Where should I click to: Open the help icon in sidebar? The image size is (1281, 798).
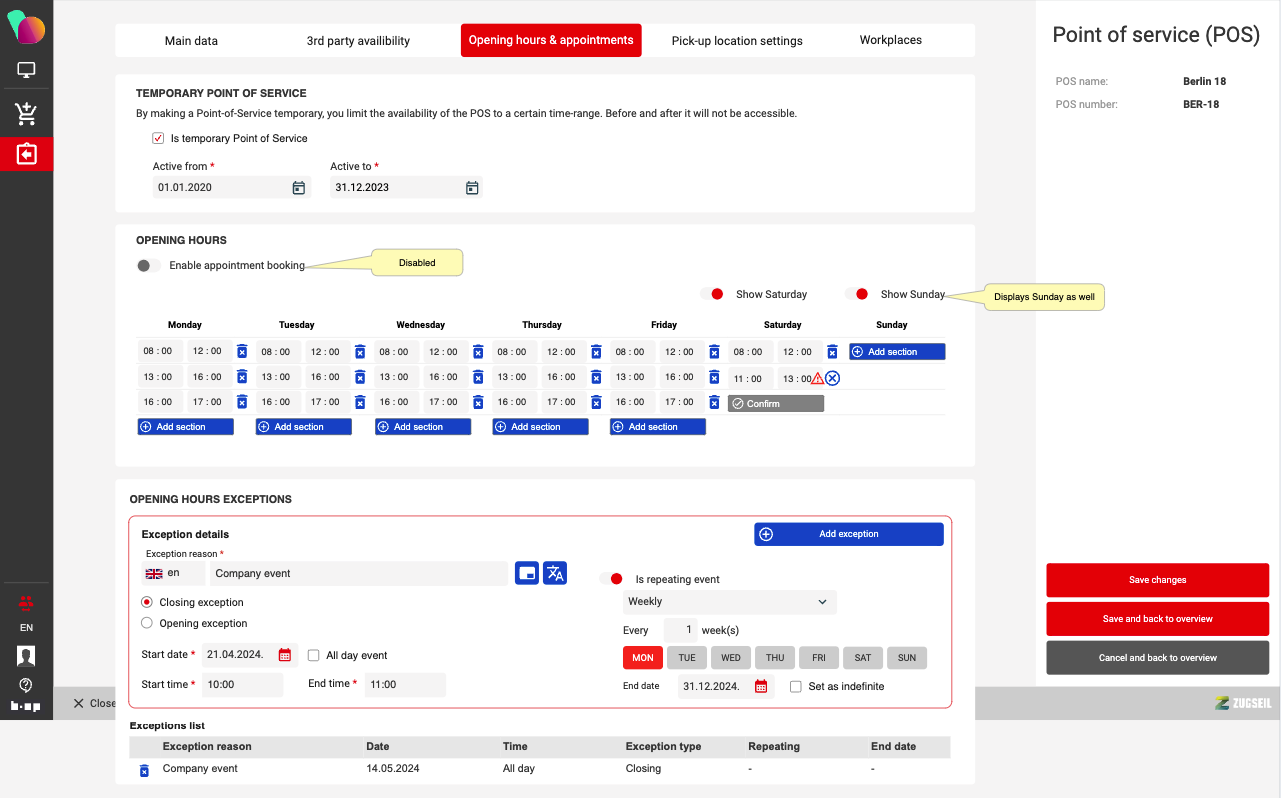click(26, 685)
